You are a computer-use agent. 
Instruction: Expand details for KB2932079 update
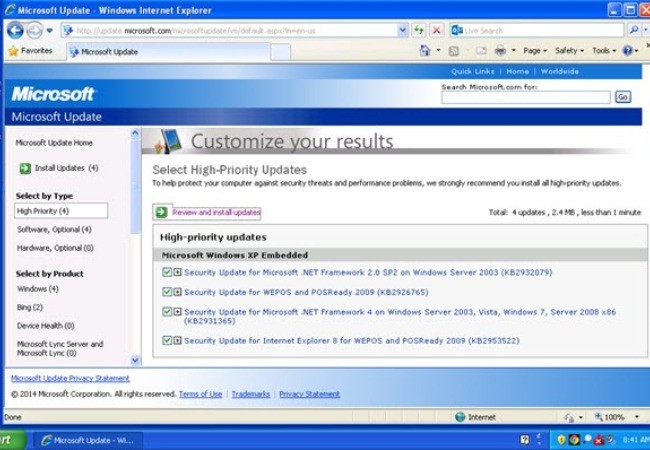pos(177,272)
